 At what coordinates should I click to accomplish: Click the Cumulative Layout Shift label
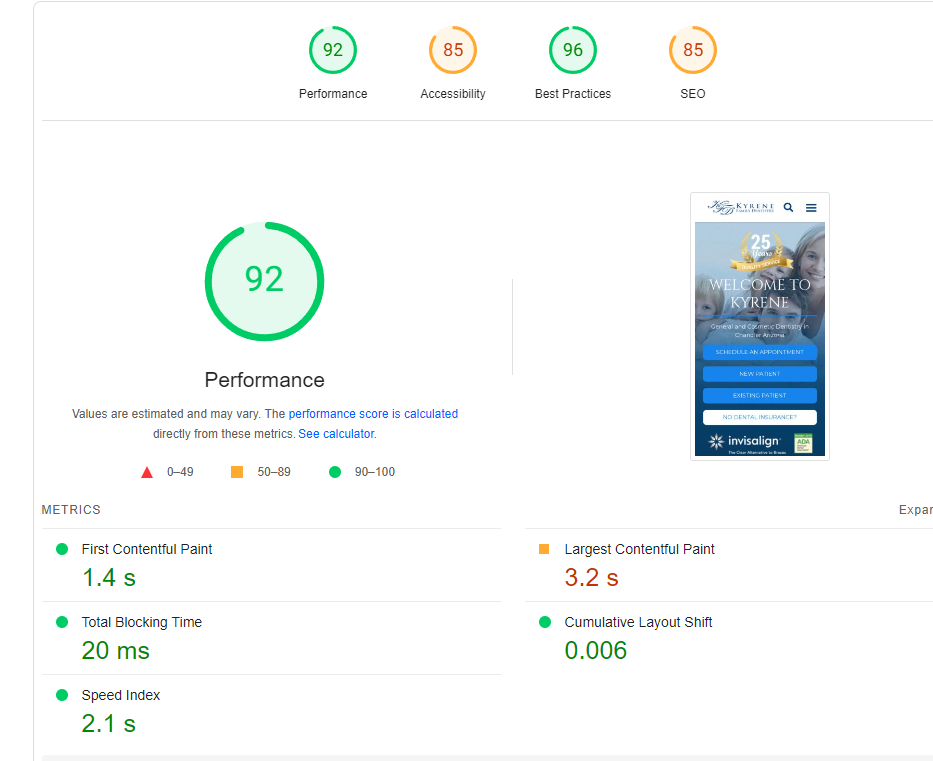pos(638,622)
